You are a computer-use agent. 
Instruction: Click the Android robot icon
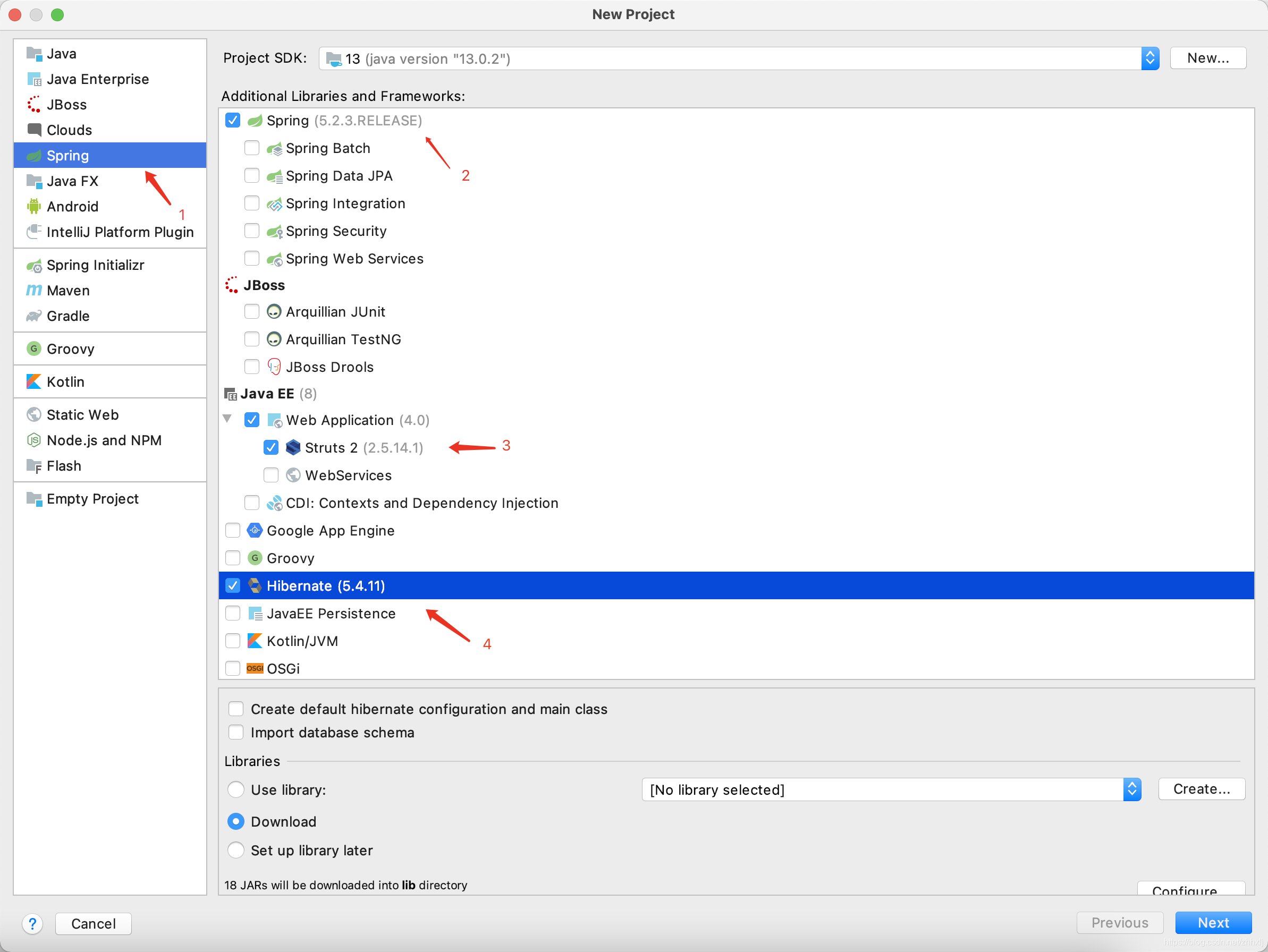34,206
